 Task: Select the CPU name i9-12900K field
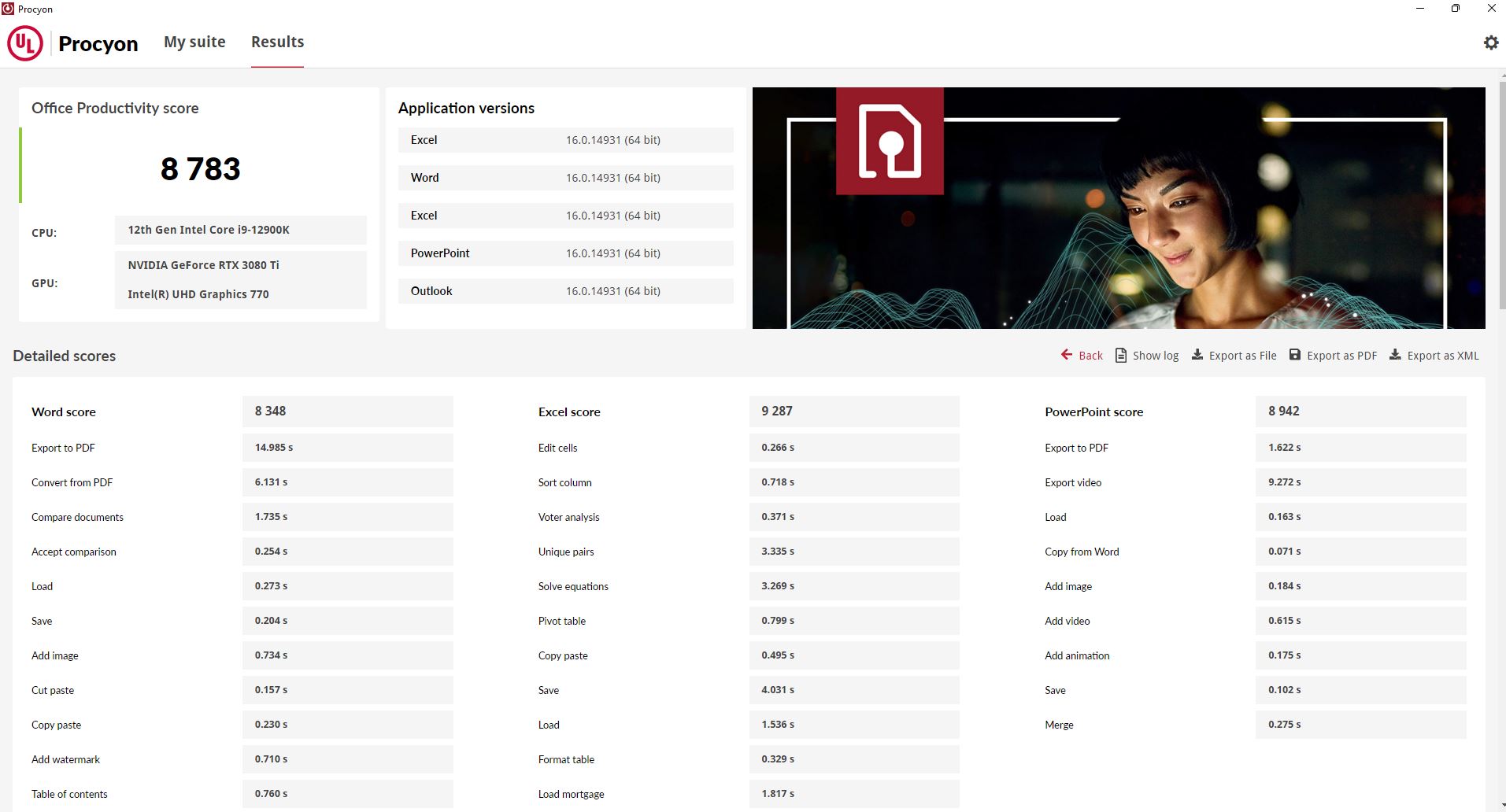[241, 230]
